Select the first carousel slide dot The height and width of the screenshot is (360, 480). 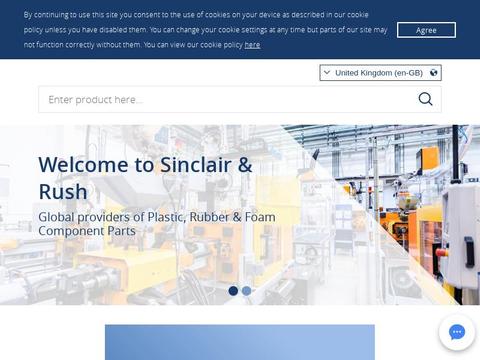(233, 291)
